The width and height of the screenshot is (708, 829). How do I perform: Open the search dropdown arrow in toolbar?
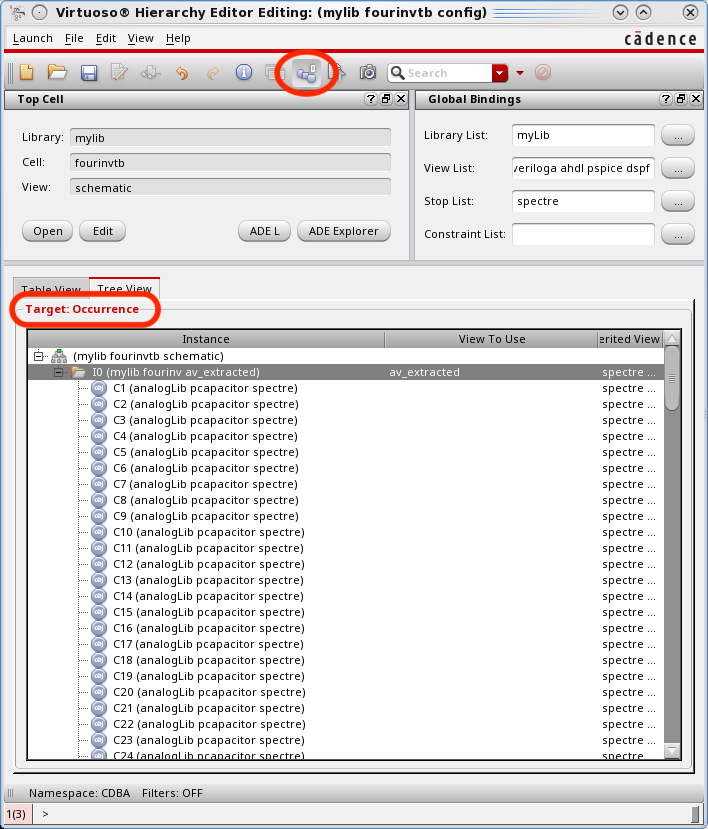(500, 73)
